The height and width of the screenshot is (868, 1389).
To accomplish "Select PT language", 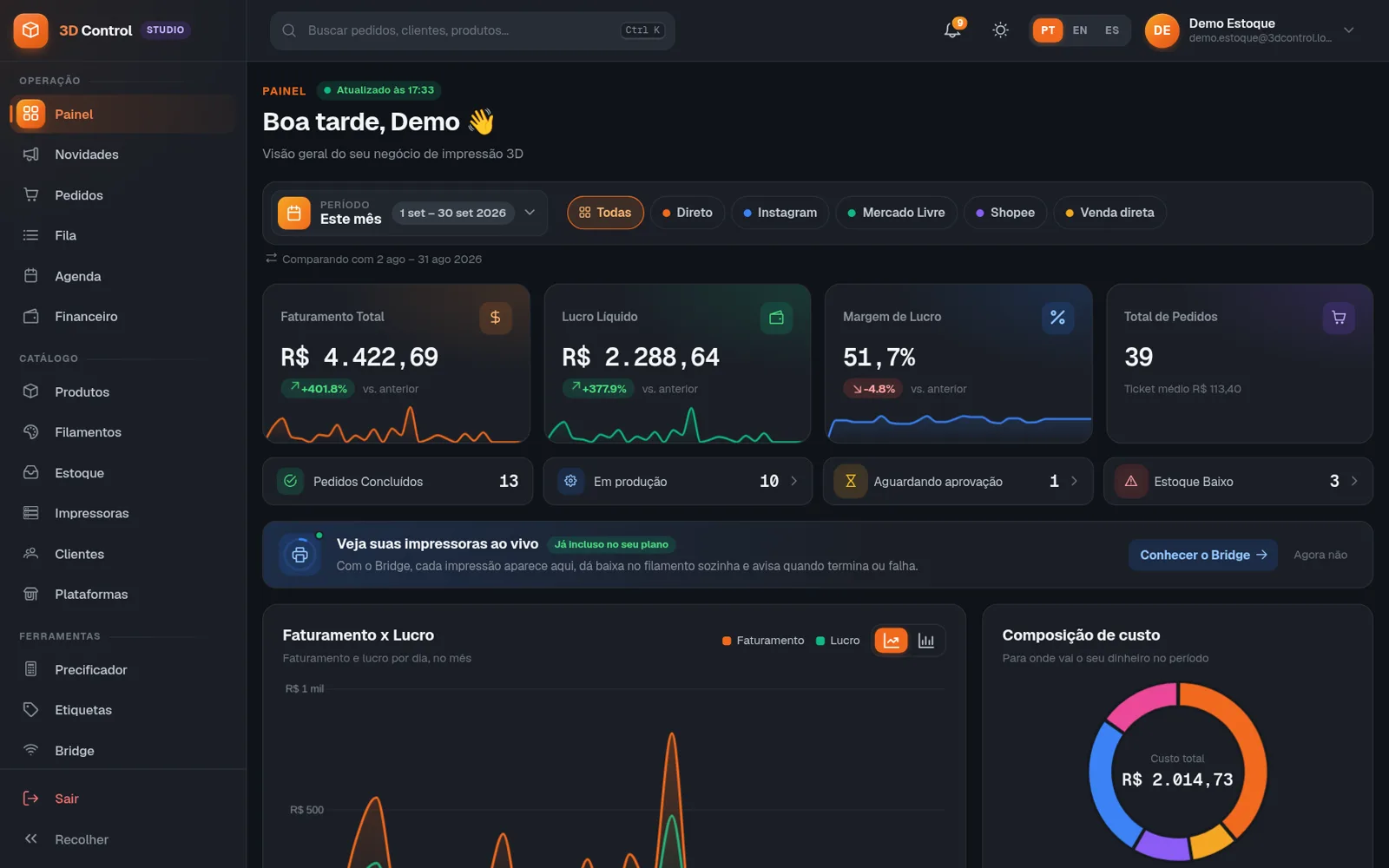I will click(1048, 30).
